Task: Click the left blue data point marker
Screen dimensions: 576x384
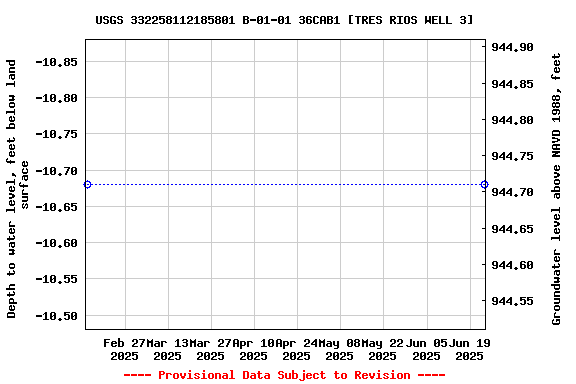Action: click(87, 184)
